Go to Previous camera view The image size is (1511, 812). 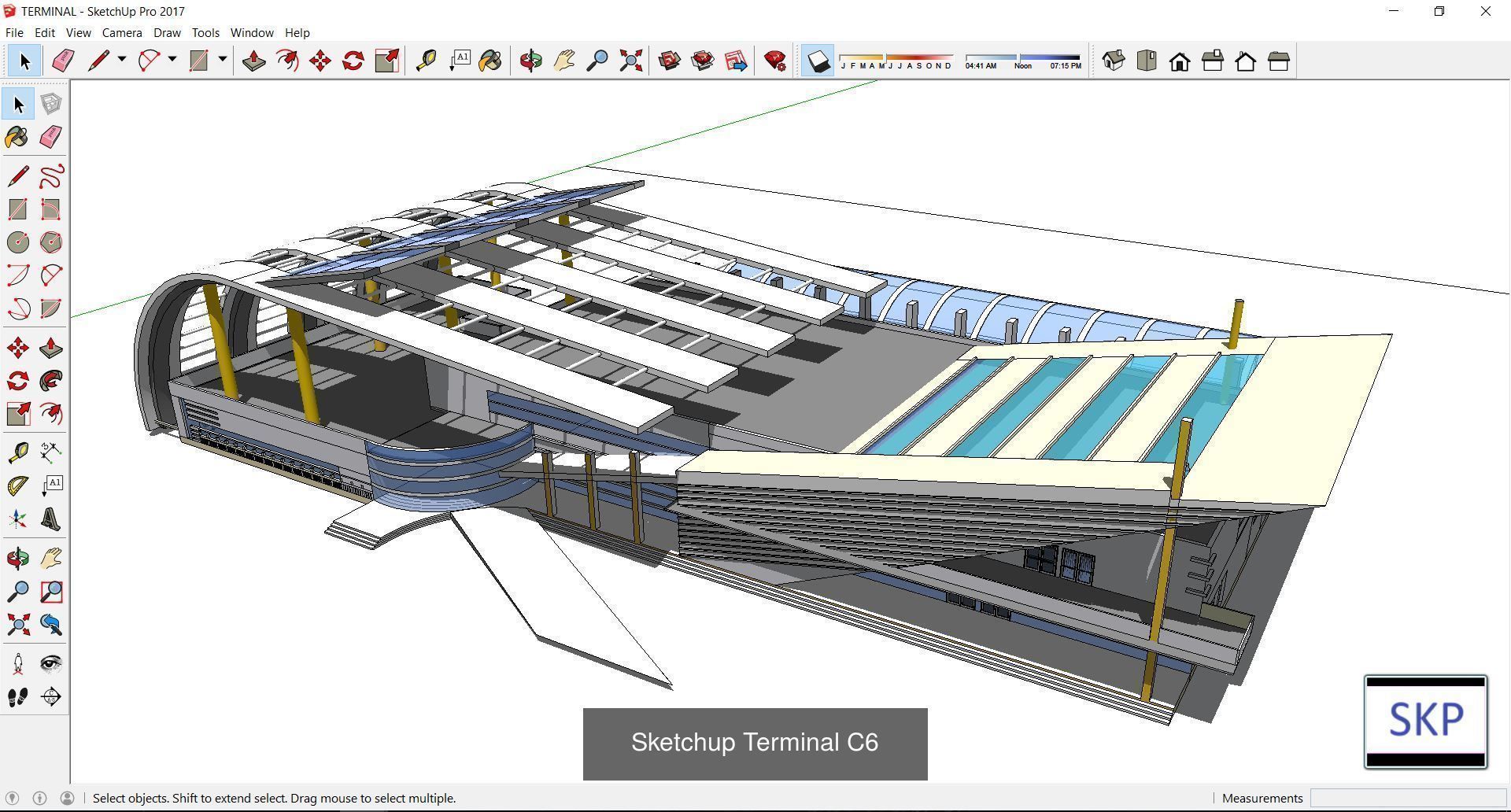tap(51, 625)
